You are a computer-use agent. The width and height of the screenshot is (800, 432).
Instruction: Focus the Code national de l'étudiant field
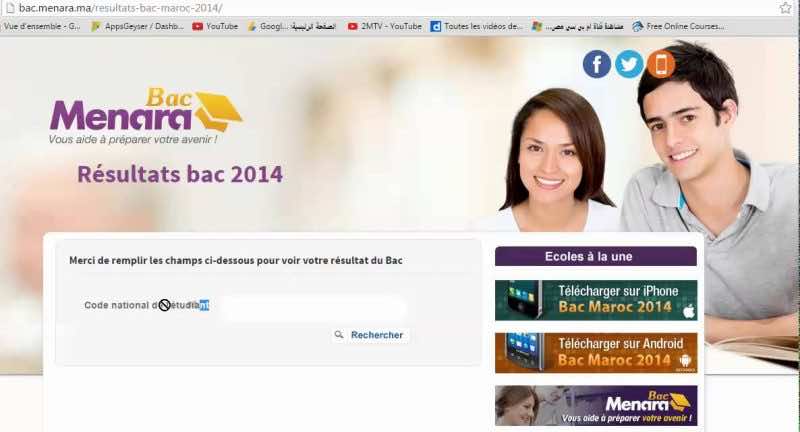tap(312, 307)
